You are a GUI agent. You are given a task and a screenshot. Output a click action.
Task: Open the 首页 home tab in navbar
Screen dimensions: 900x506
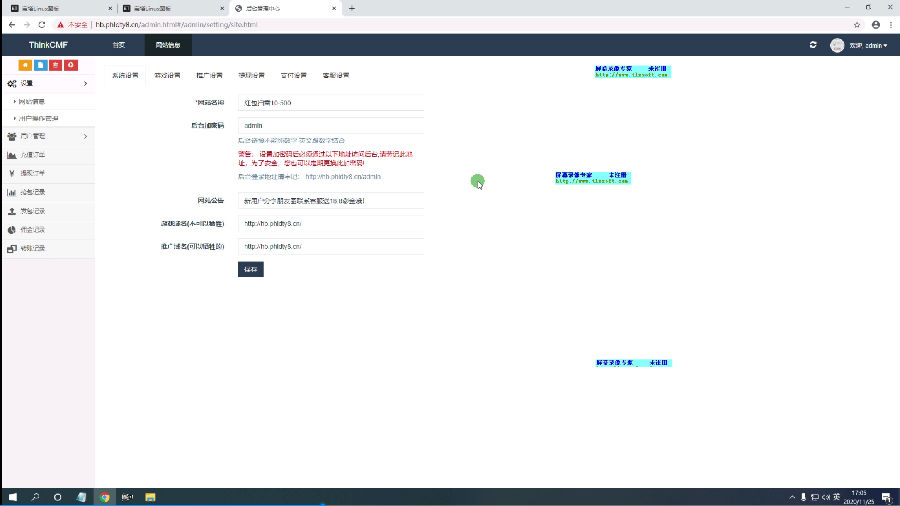[119, 45]
